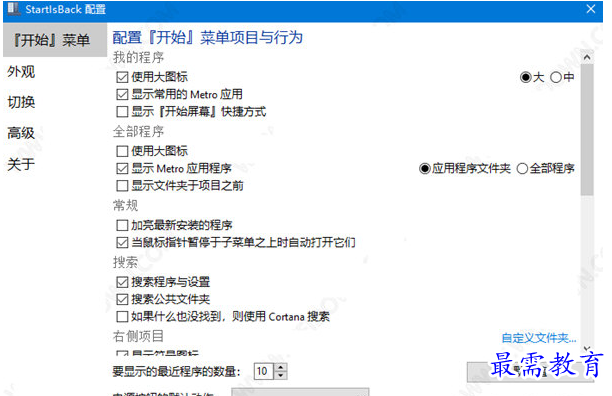This screenshot has height=396, width=612.
Task: Click the recent programs count field
Action: (x=264, y=371)
